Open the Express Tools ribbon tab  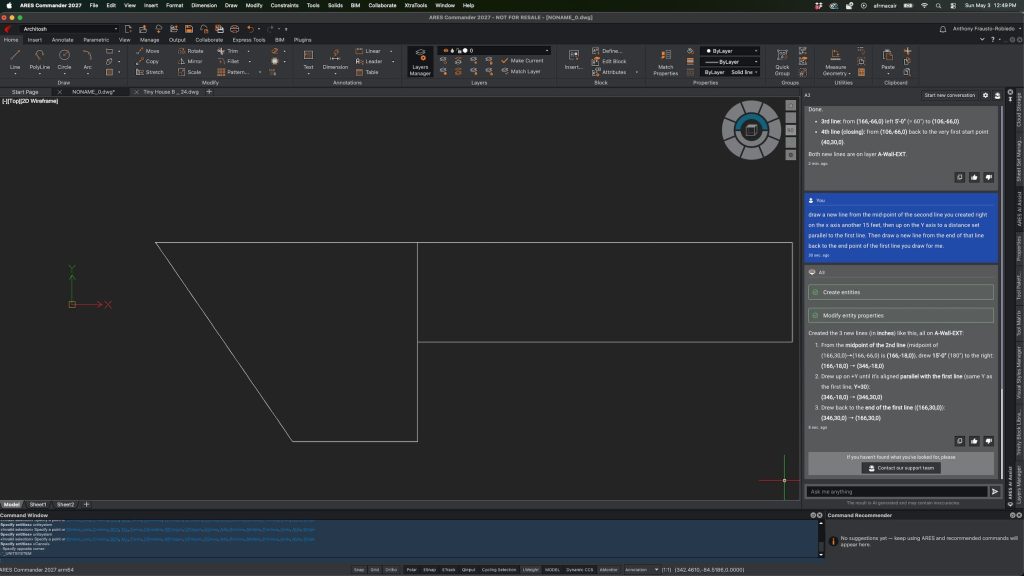coord(249,40)
